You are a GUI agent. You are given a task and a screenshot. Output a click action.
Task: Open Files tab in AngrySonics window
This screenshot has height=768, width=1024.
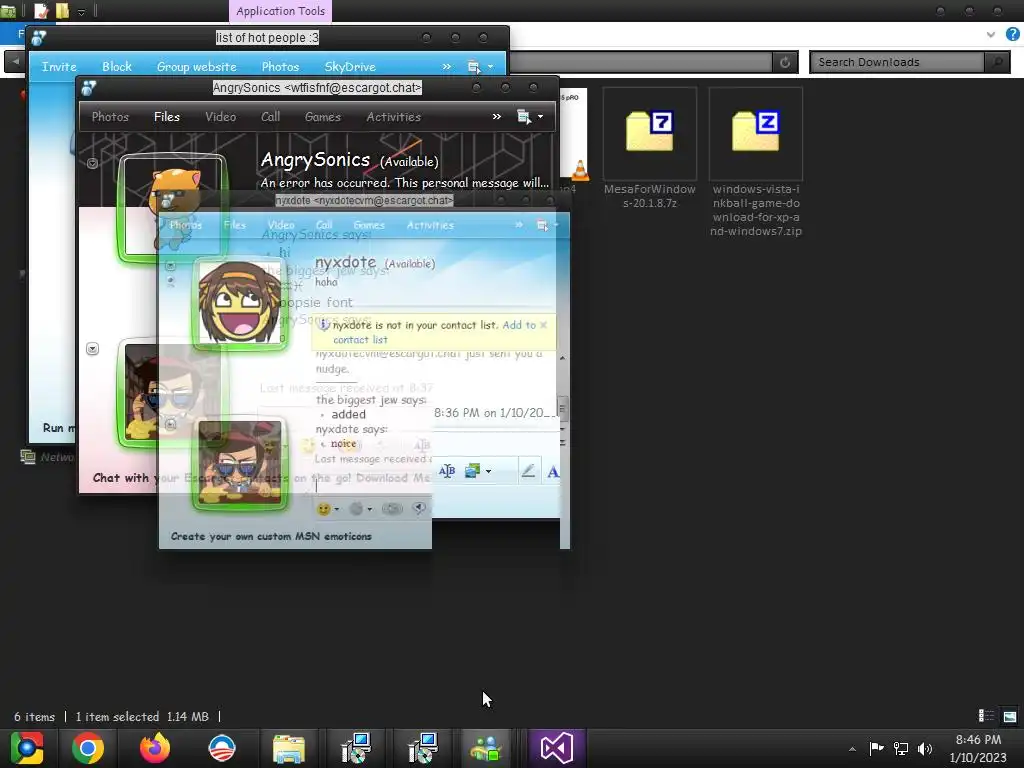pos(167,117)
